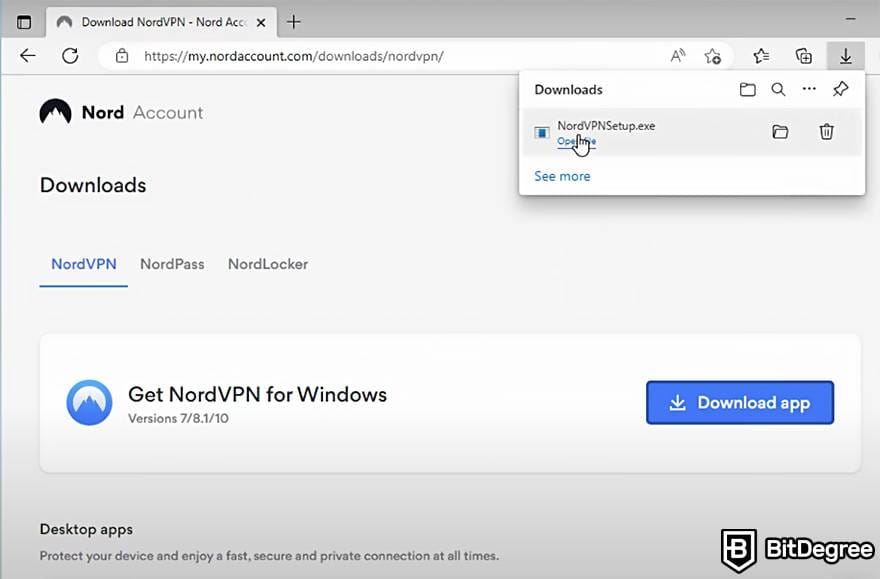Click the NordVPNSetup.exe file icon
Viewport: 880px width, 579px height.
(542, 132)
